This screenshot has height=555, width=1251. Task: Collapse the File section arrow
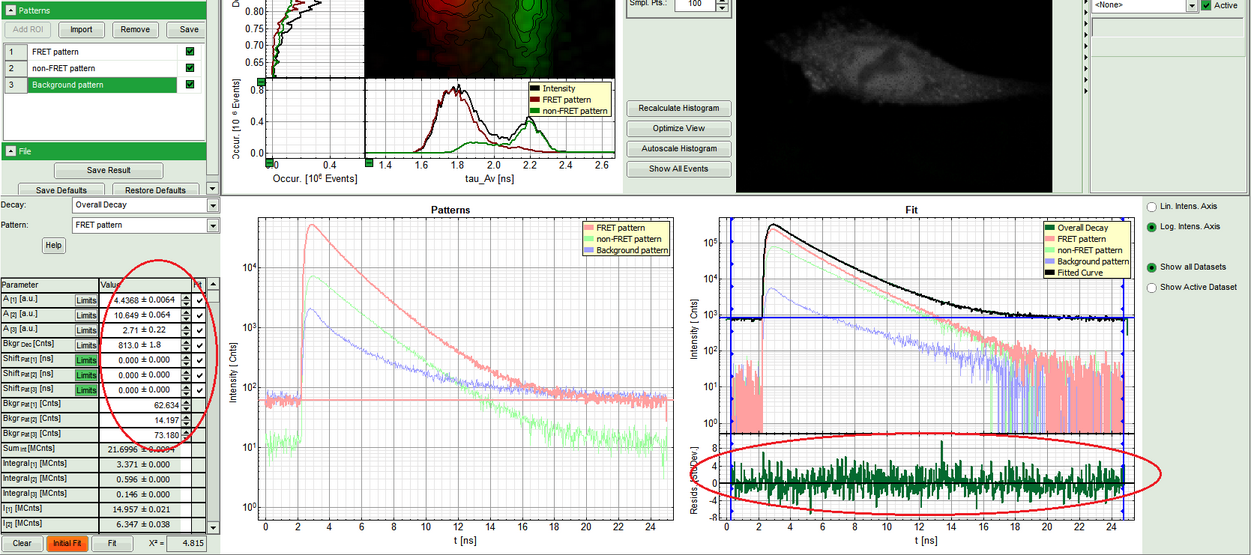[10, 151]
